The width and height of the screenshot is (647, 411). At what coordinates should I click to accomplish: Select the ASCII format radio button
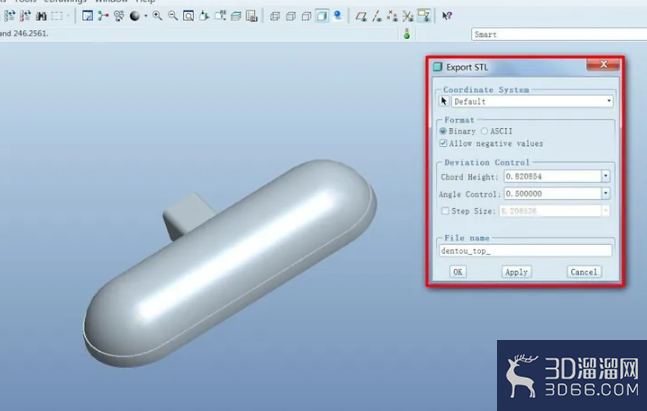tap(484, 131)
